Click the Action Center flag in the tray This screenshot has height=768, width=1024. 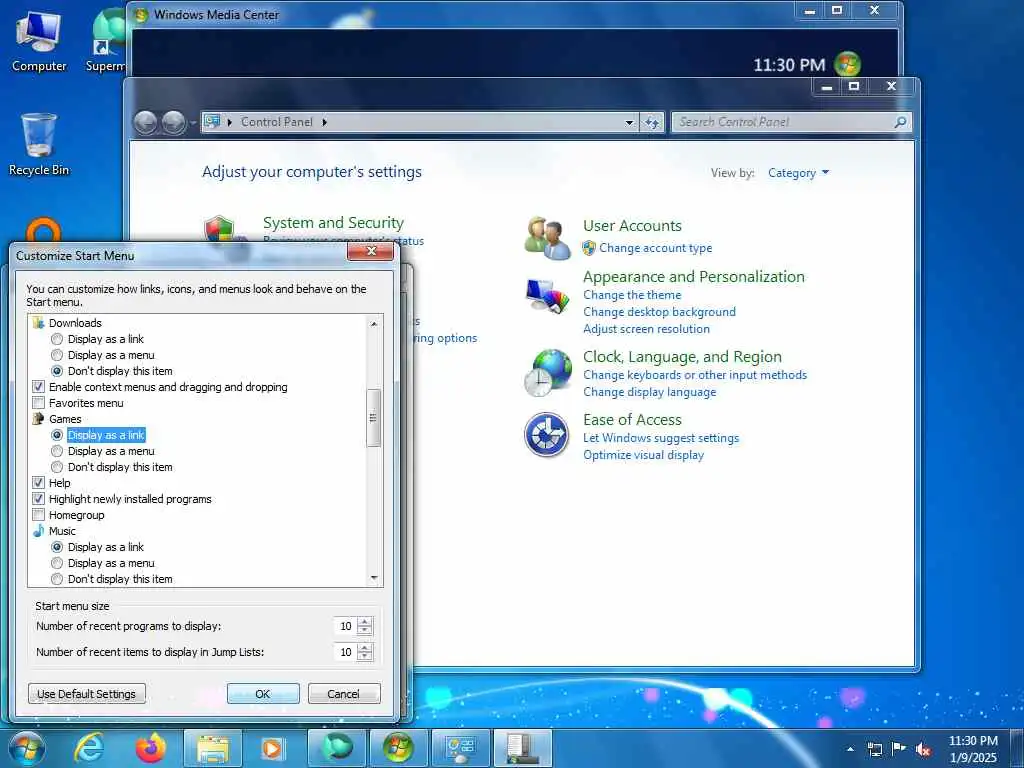(899, 749)
